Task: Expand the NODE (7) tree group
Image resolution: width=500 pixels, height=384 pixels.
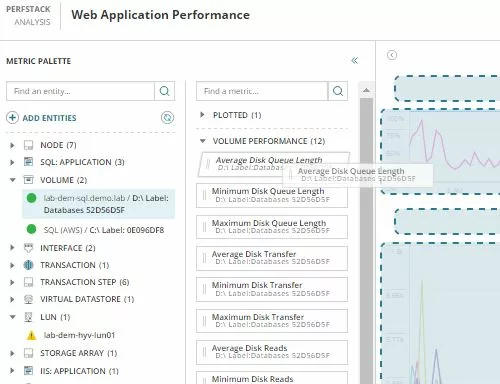Action: (12, 145)
